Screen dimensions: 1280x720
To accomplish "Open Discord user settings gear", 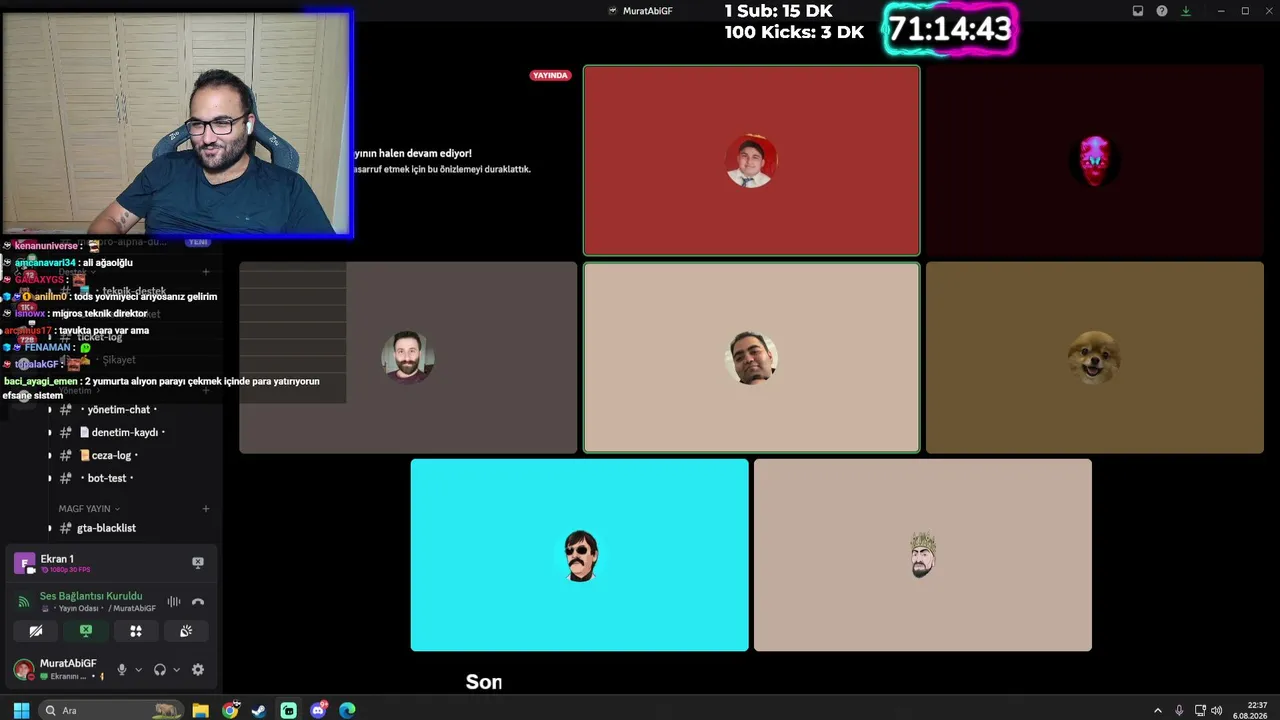I will 198,670.
